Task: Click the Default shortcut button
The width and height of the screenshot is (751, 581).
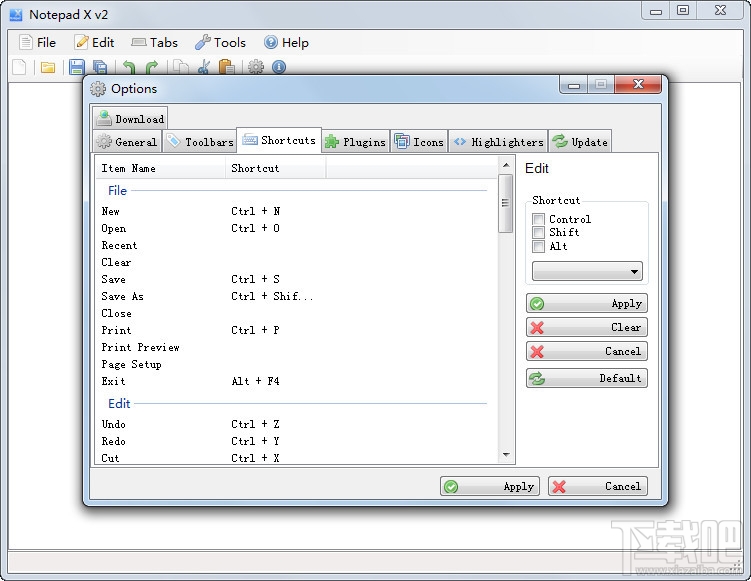Action: 587,378
